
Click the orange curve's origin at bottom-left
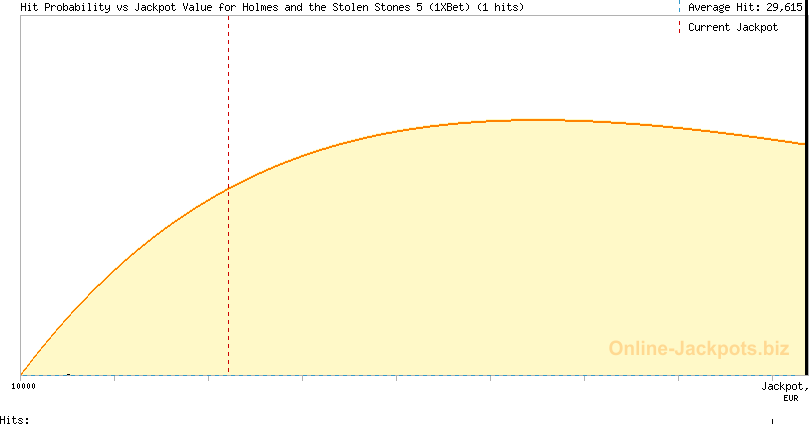[x=22, y=373]
